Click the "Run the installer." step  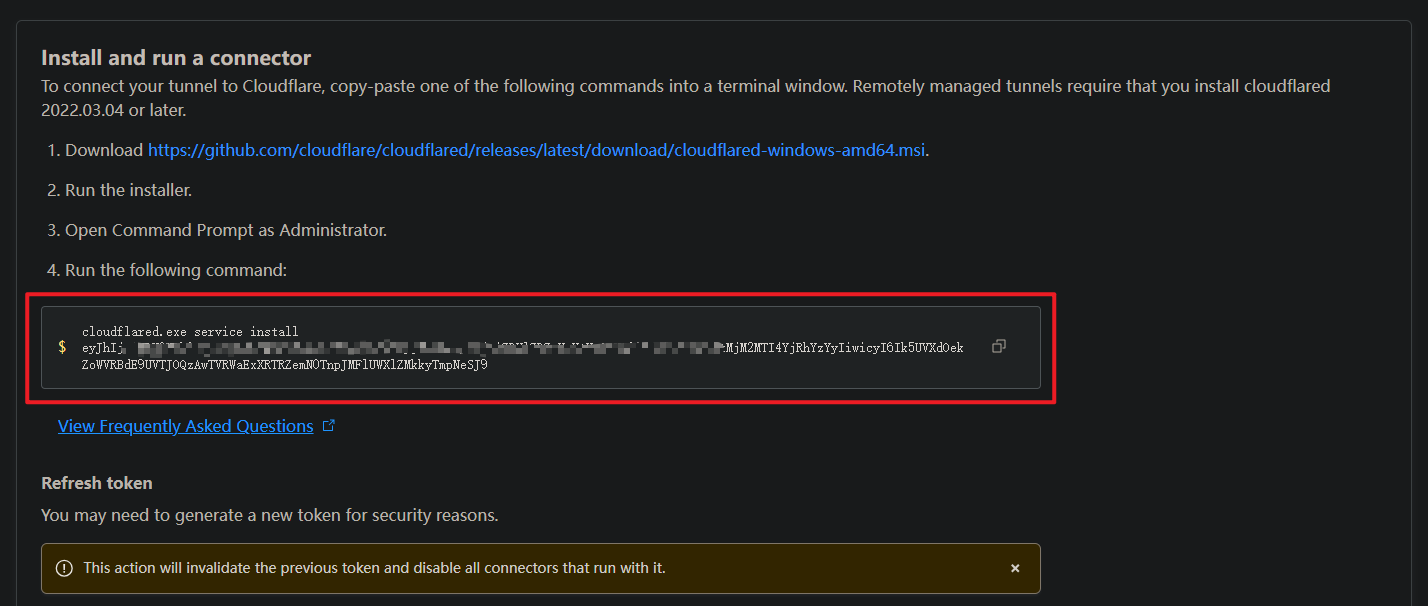(128, 190)
